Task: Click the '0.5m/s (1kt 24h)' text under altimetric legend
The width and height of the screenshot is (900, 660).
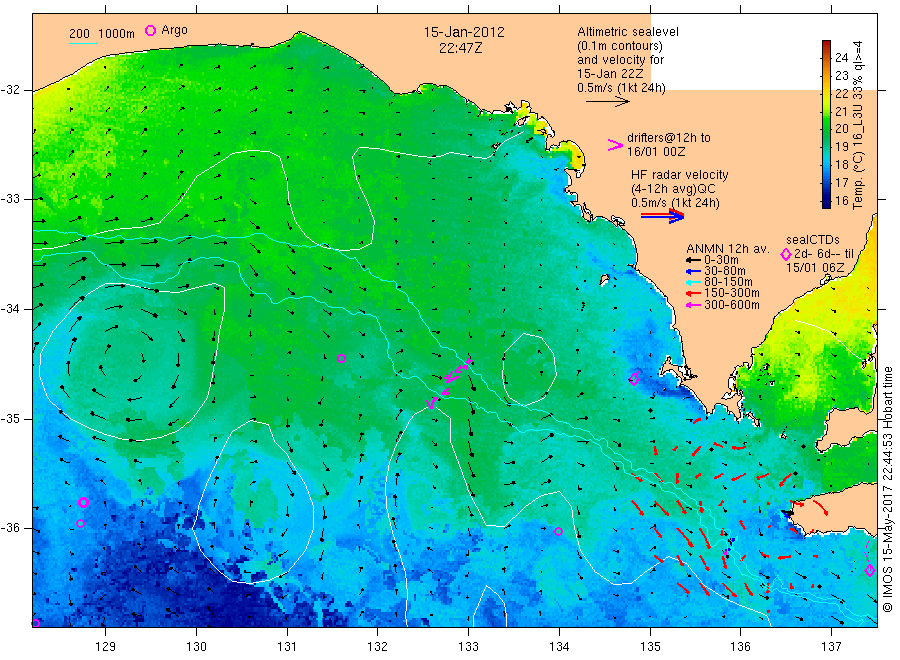Action: (x=622, y=88)
